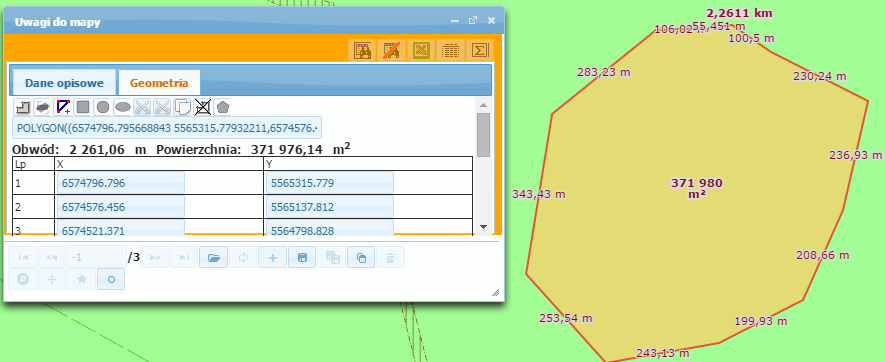Go to the last record
This screenshot has height=362, width=885.
185,258
